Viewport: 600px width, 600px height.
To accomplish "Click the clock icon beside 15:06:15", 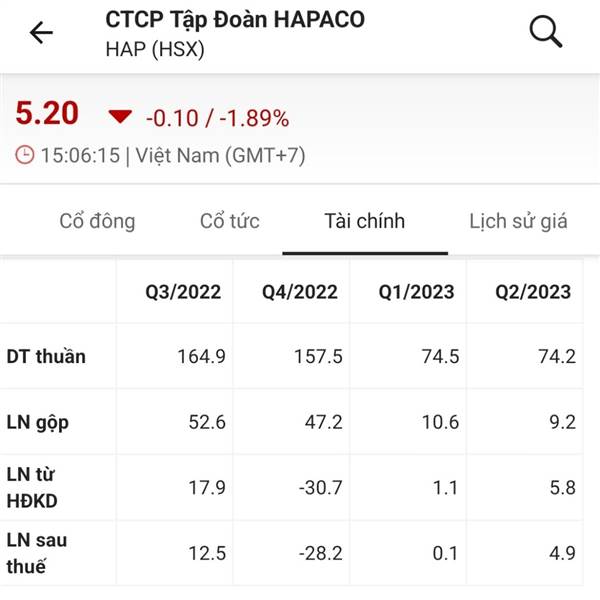I will pos(25,155).
